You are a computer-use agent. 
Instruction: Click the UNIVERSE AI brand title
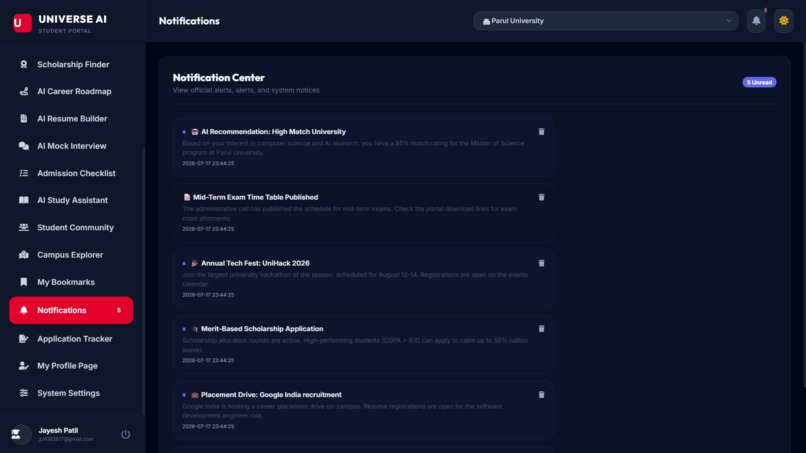pyautogui.click(x=72, y=19)
